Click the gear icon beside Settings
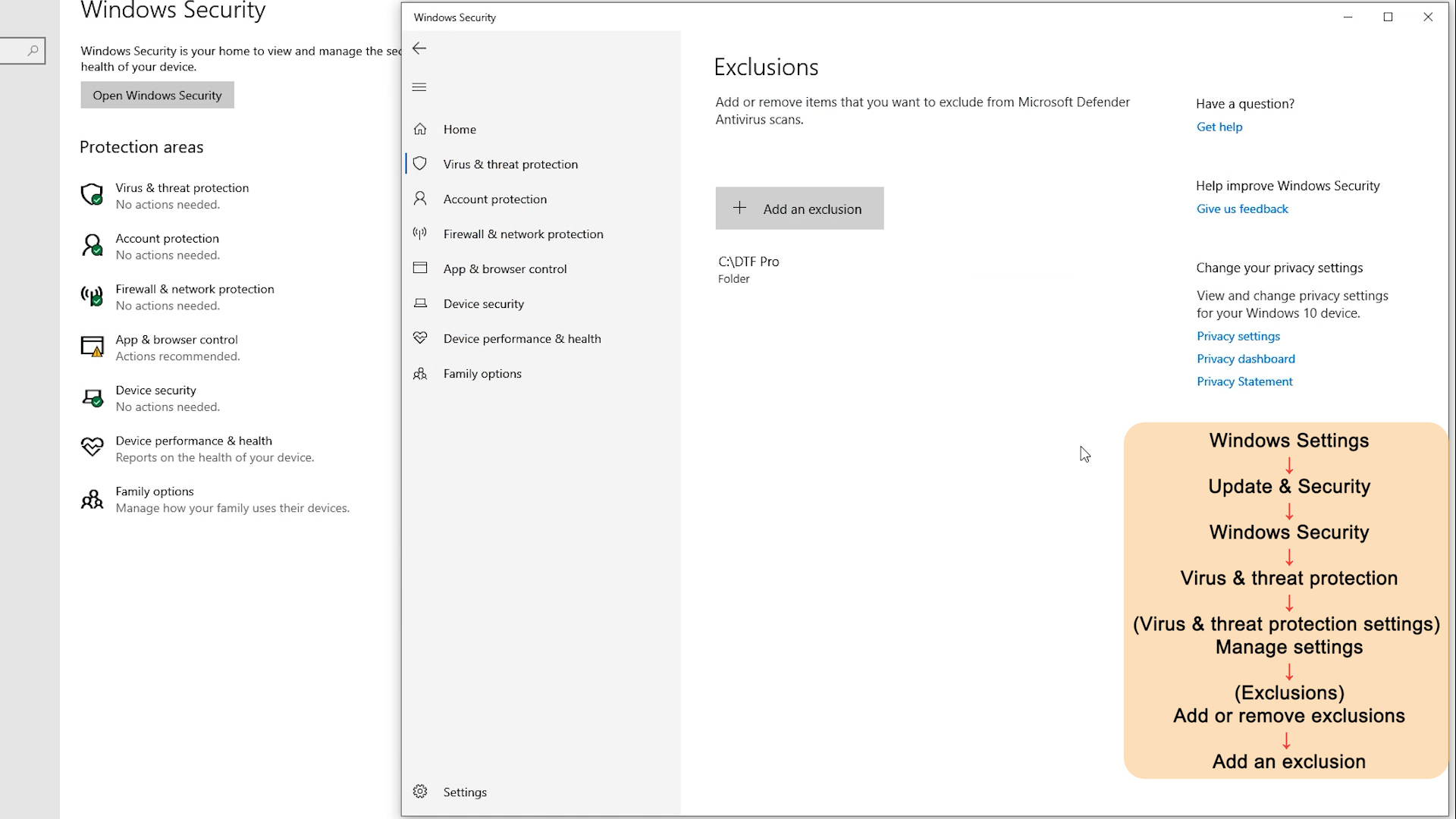1456x819 pixels. click(x=420, y=792)
